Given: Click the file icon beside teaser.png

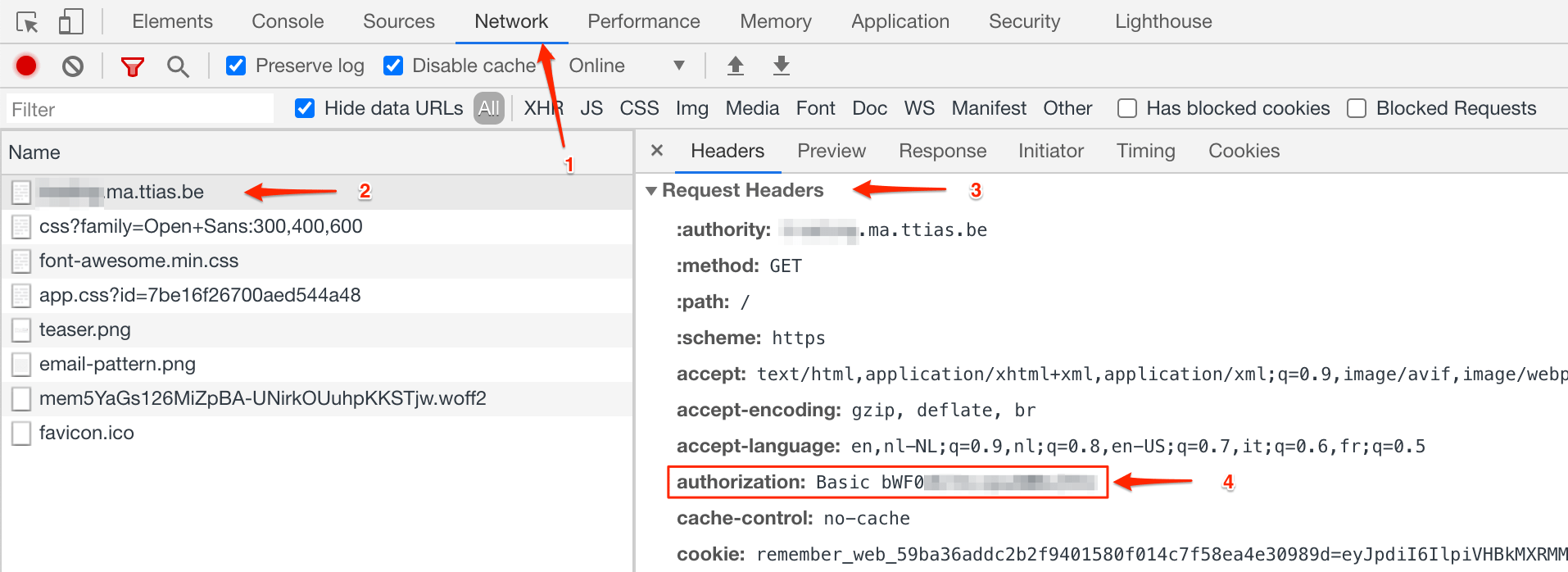Looking at the screenshot, I should click(x=21, y=330).
